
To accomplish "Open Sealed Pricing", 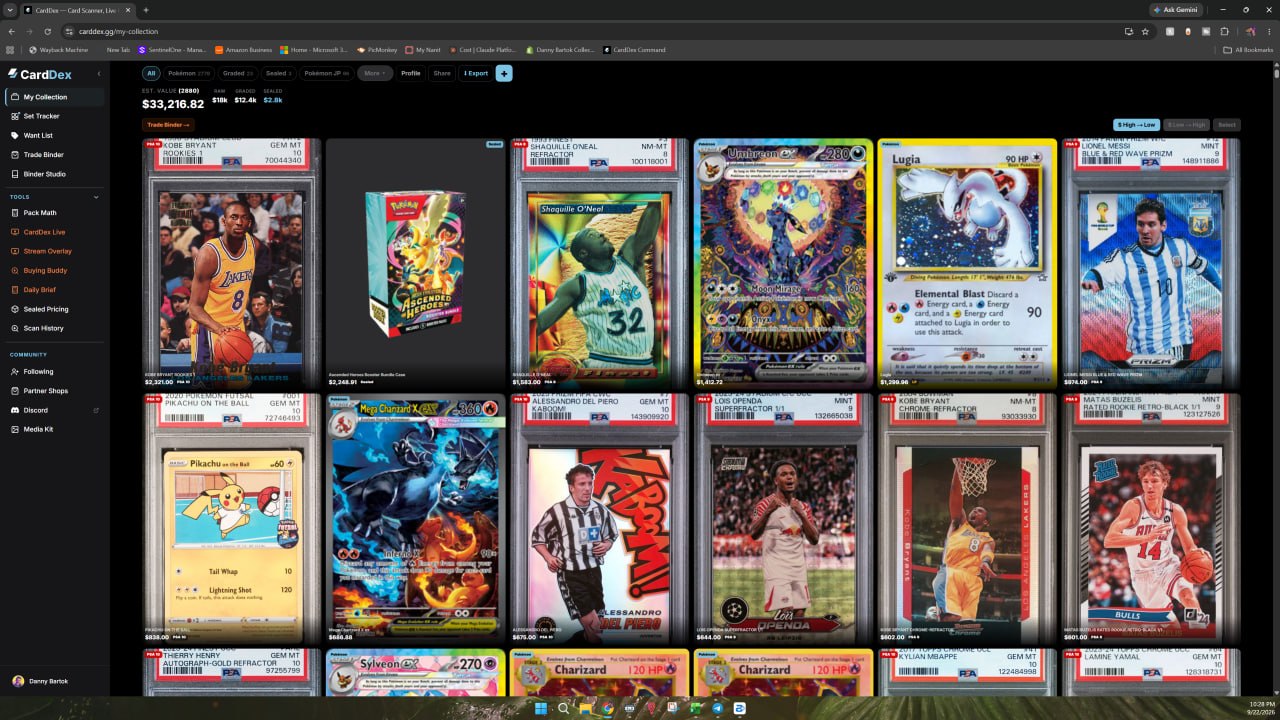I will 54,309.
